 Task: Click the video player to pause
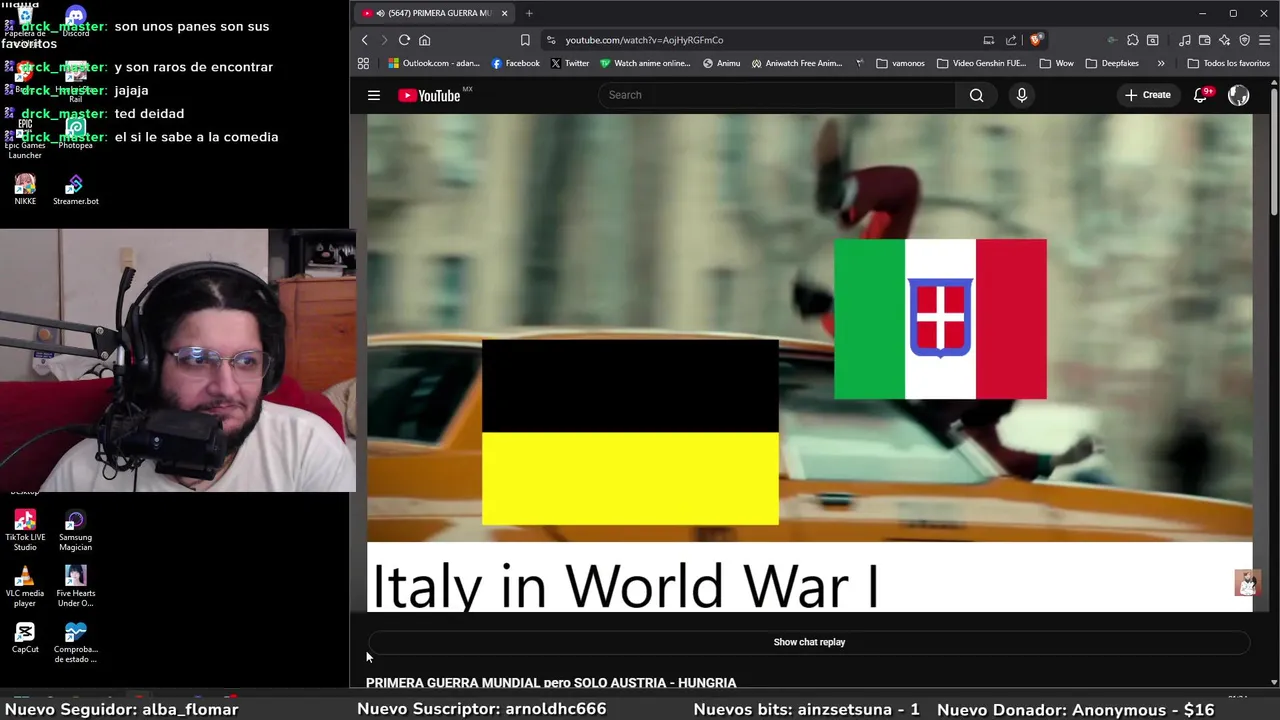point(809,362)
